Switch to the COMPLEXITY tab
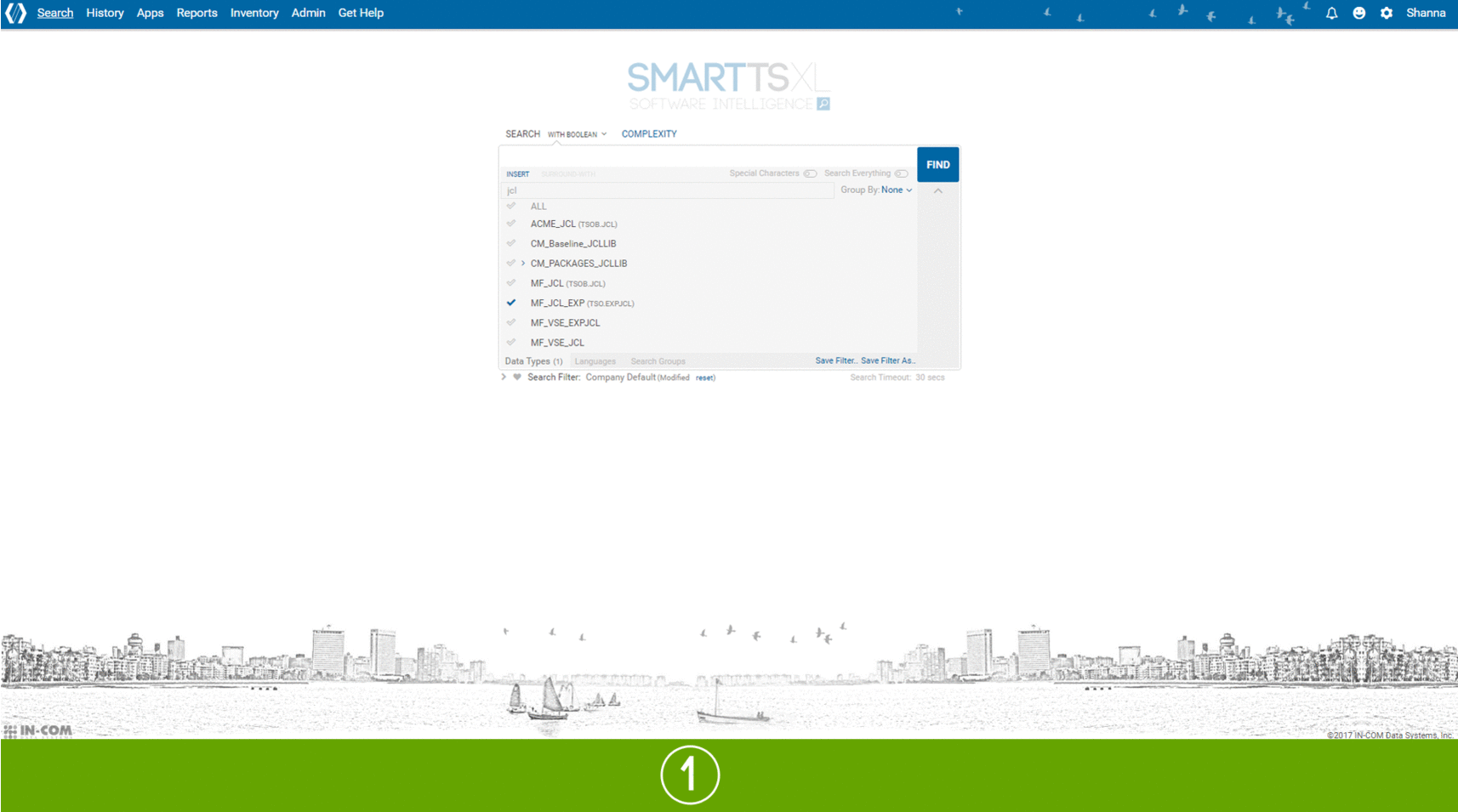This screenshot has height=812, width=1458. [x=649, y=133]
